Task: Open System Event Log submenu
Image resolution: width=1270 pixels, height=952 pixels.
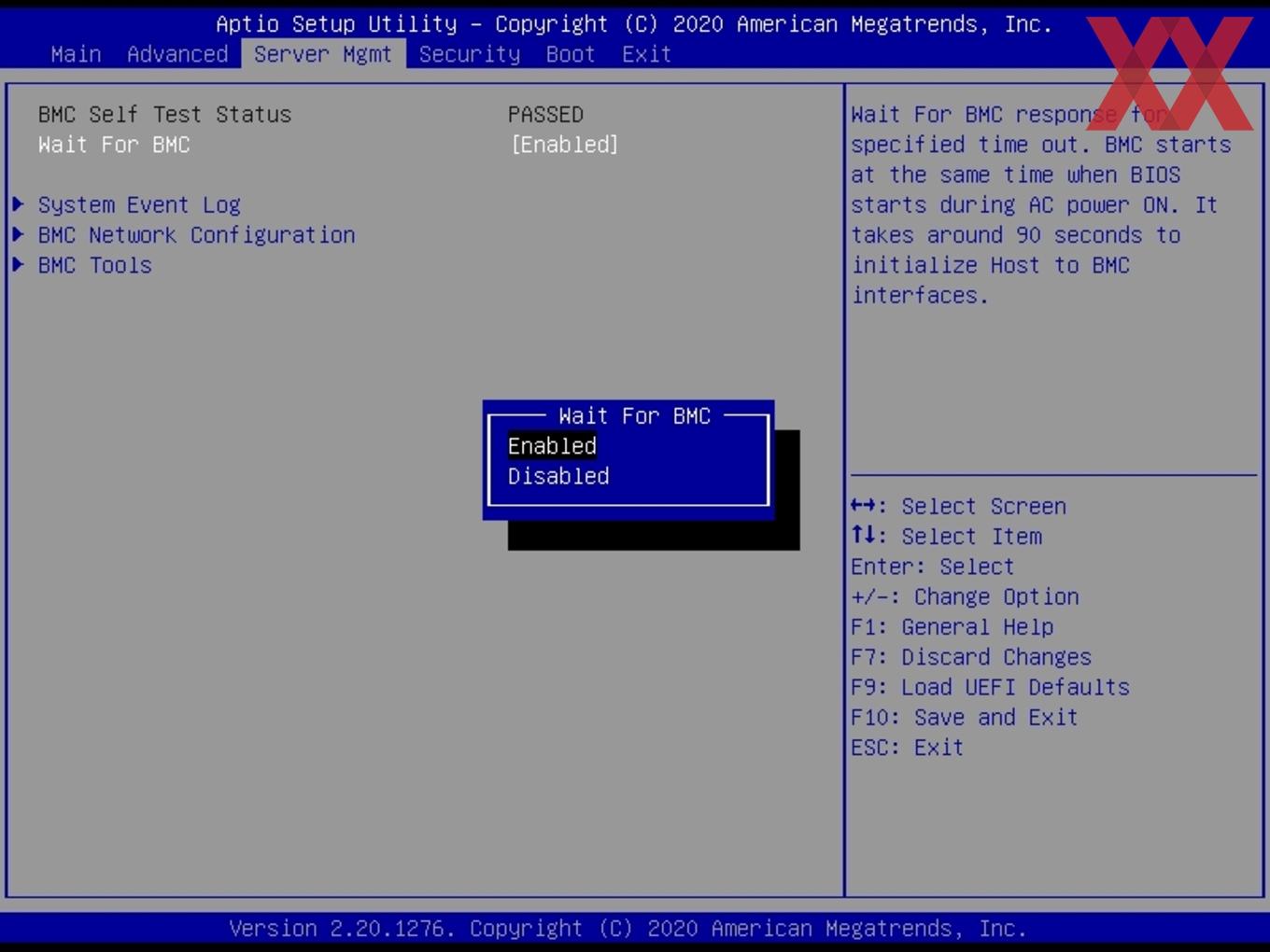Action: click(139, 205)
